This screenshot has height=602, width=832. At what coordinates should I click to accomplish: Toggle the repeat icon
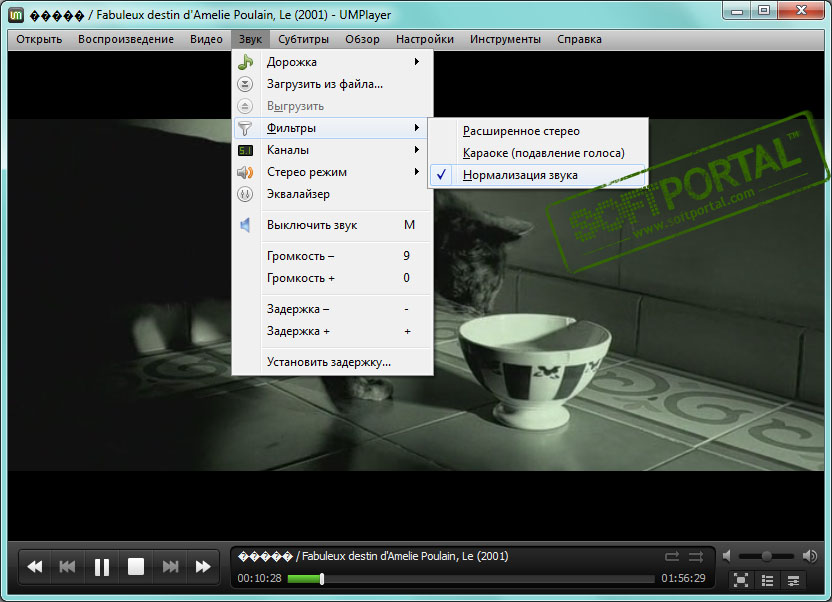point(672,556)
